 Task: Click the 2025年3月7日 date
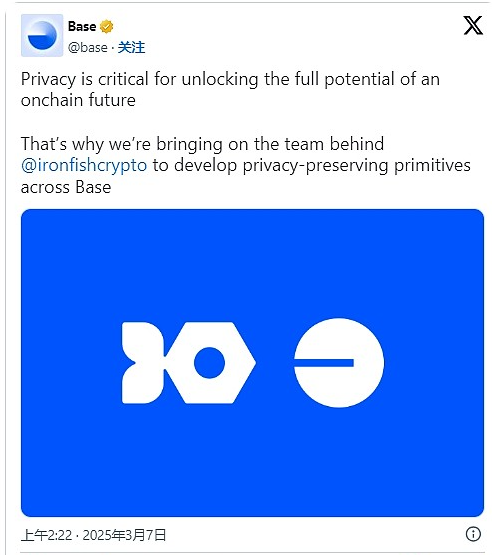pyautogui.click(x=124, y=535)
